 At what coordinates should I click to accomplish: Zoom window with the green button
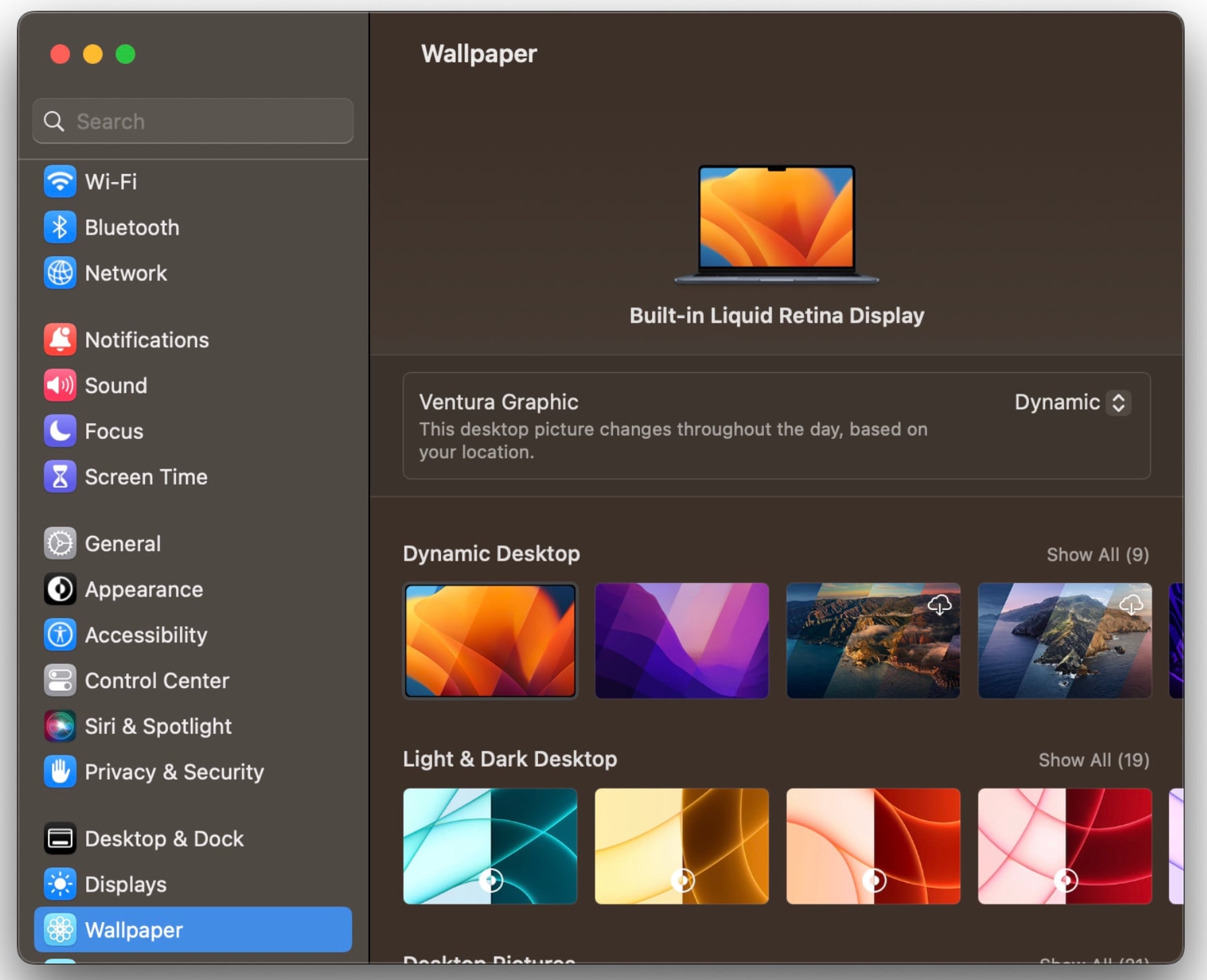click(125, 54)
